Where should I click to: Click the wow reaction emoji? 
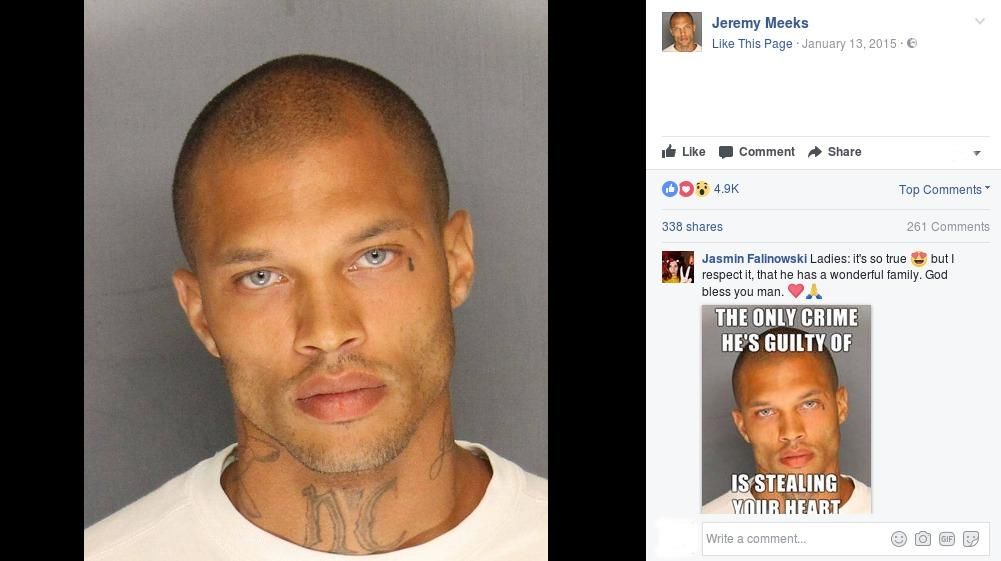(x=702, y=189)
